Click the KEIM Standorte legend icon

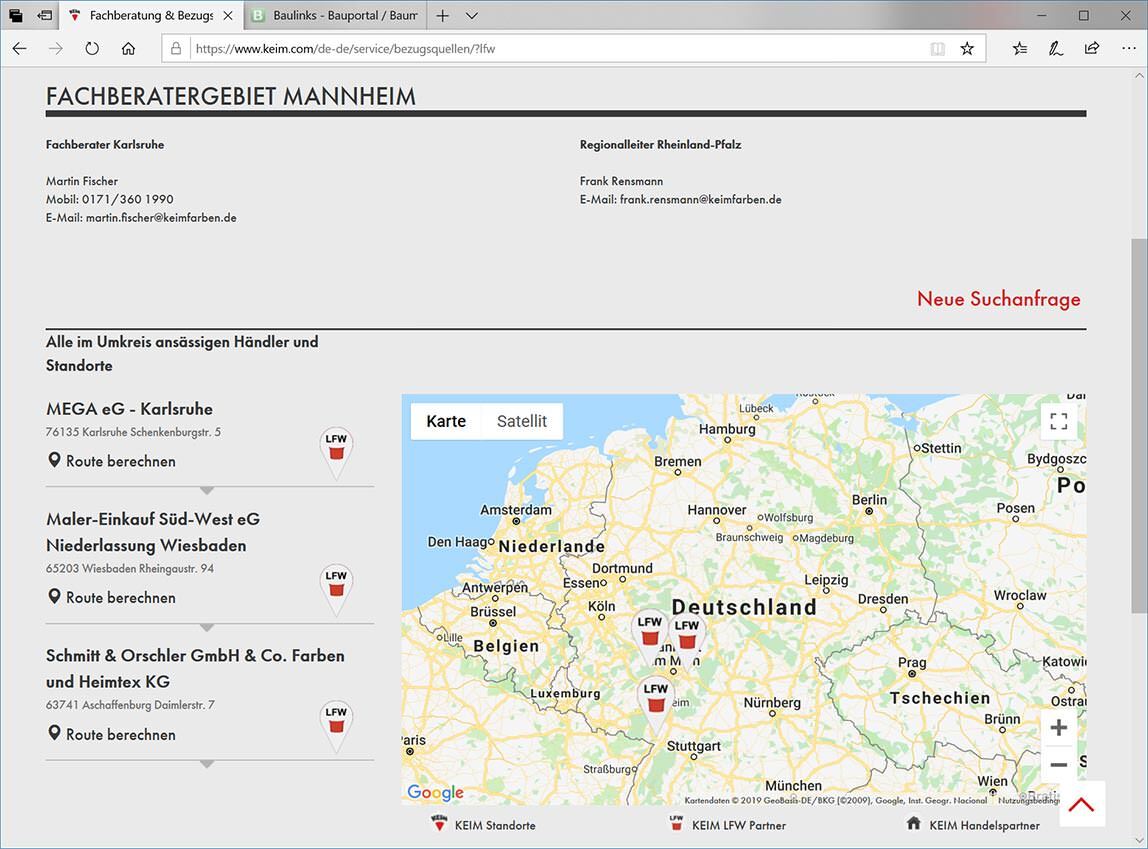pyautogui.click(x=439, y=823)
